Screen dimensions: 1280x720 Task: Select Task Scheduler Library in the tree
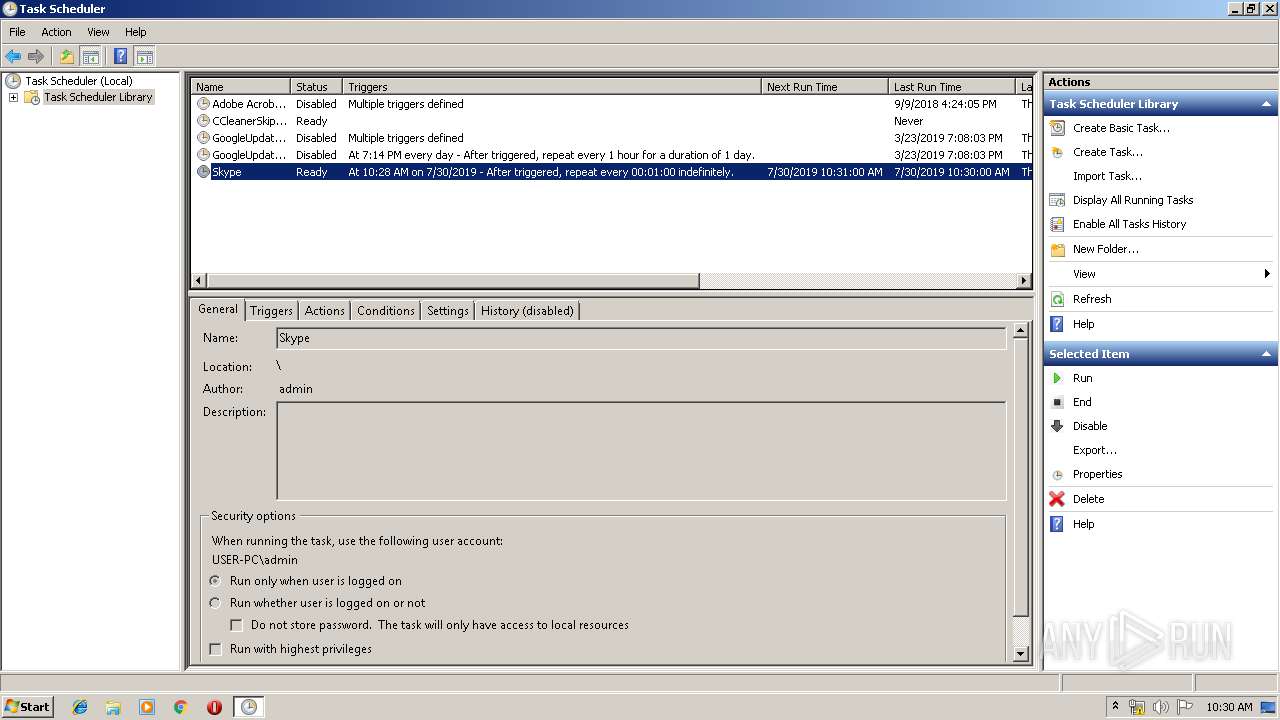pos(98,97)
